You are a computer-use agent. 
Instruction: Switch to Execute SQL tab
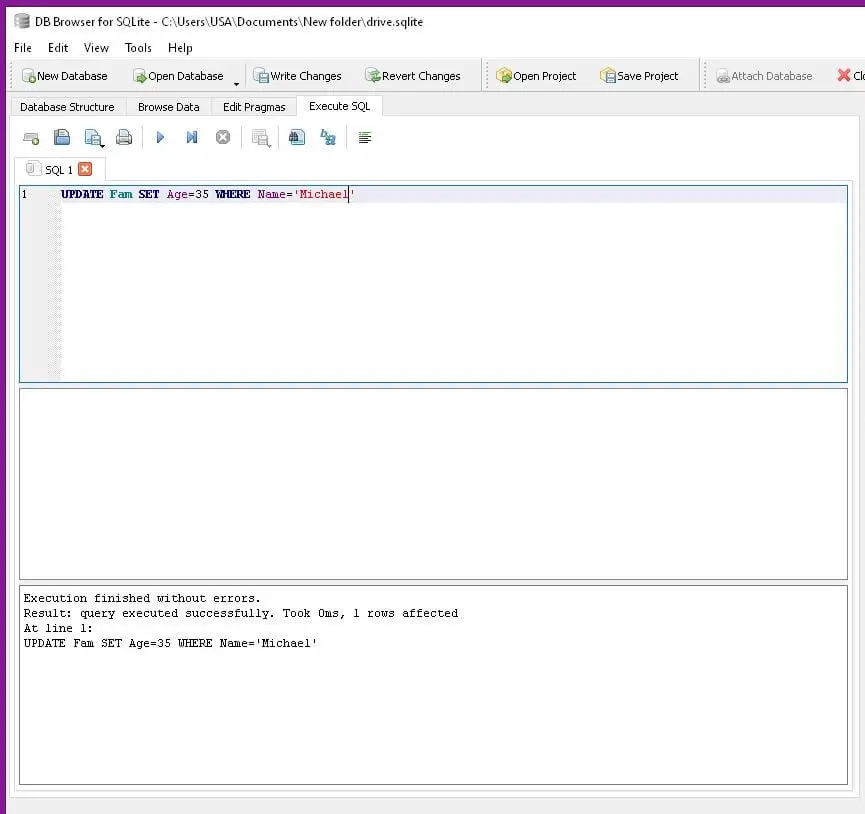[x=339, y=106]
